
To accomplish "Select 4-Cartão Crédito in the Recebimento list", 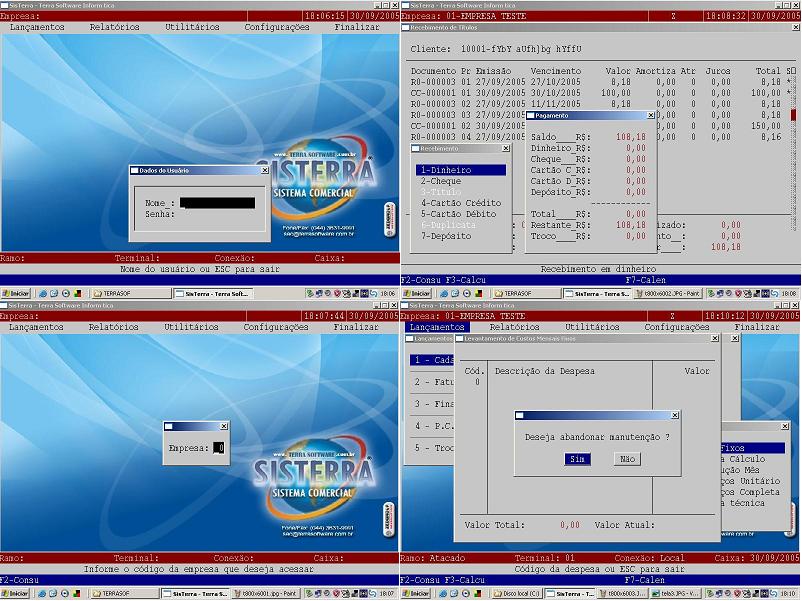I will (x=461, y=203).
